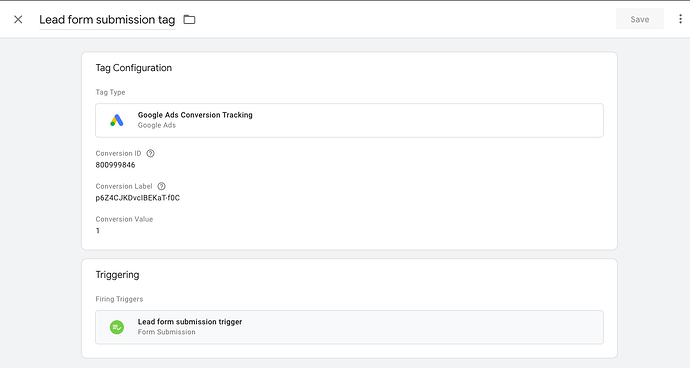Open the three-dot more options menu
Screen dimensions: 690x368
tap(680, 19)
